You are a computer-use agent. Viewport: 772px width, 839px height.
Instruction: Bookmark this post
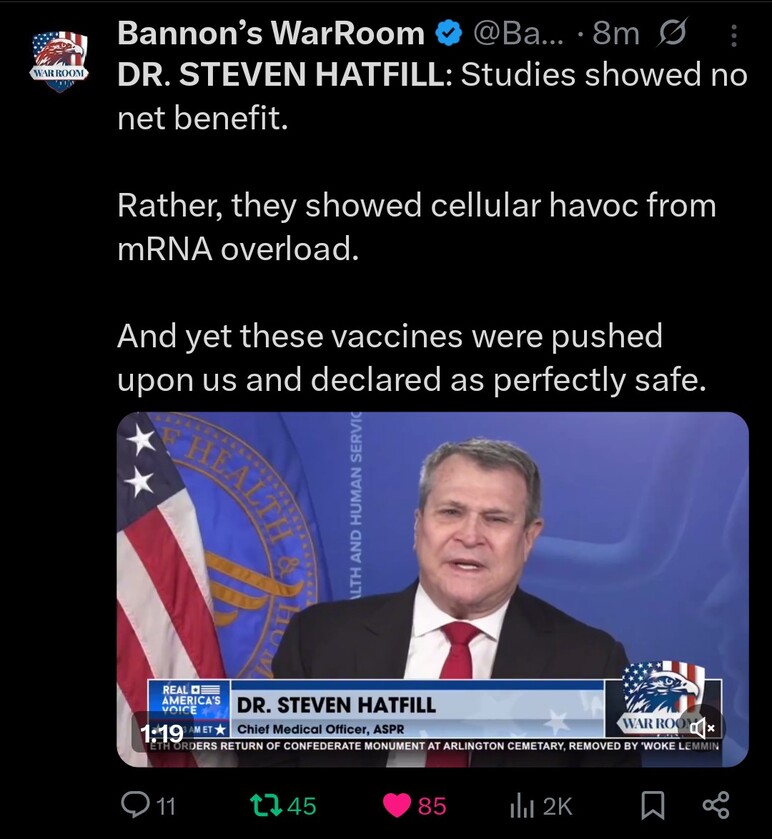[x=653, y=806]
